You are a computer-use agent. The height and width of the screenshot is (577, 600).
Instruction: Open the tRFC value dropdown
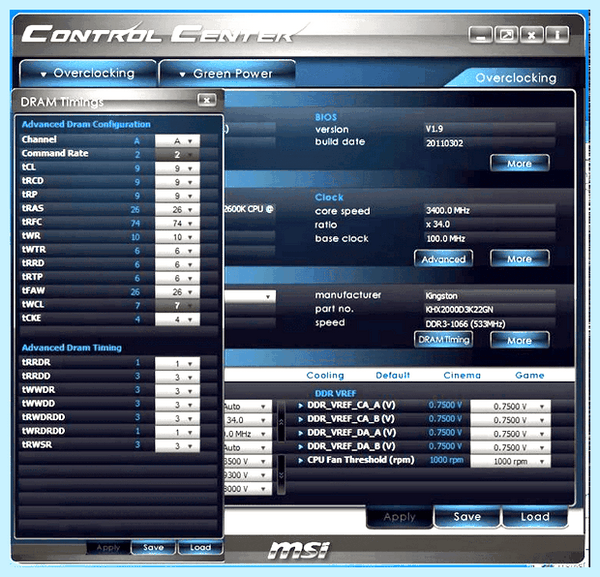point(177,223)
